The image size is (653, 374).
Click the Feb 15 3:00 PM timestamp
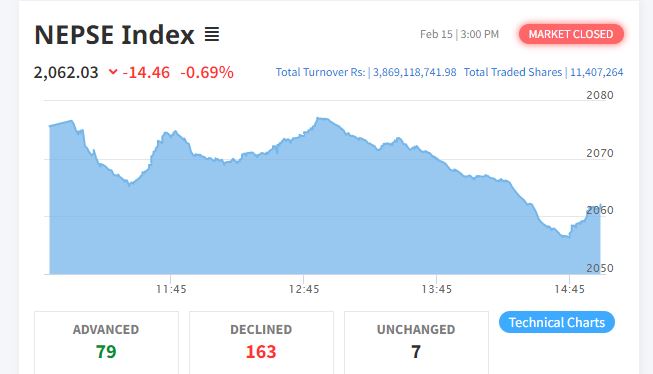click(x=459, y=34)
